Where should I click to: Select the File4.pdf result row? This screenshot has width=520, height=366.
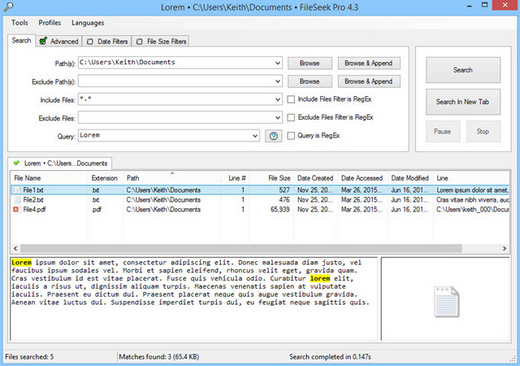[260, 209]
